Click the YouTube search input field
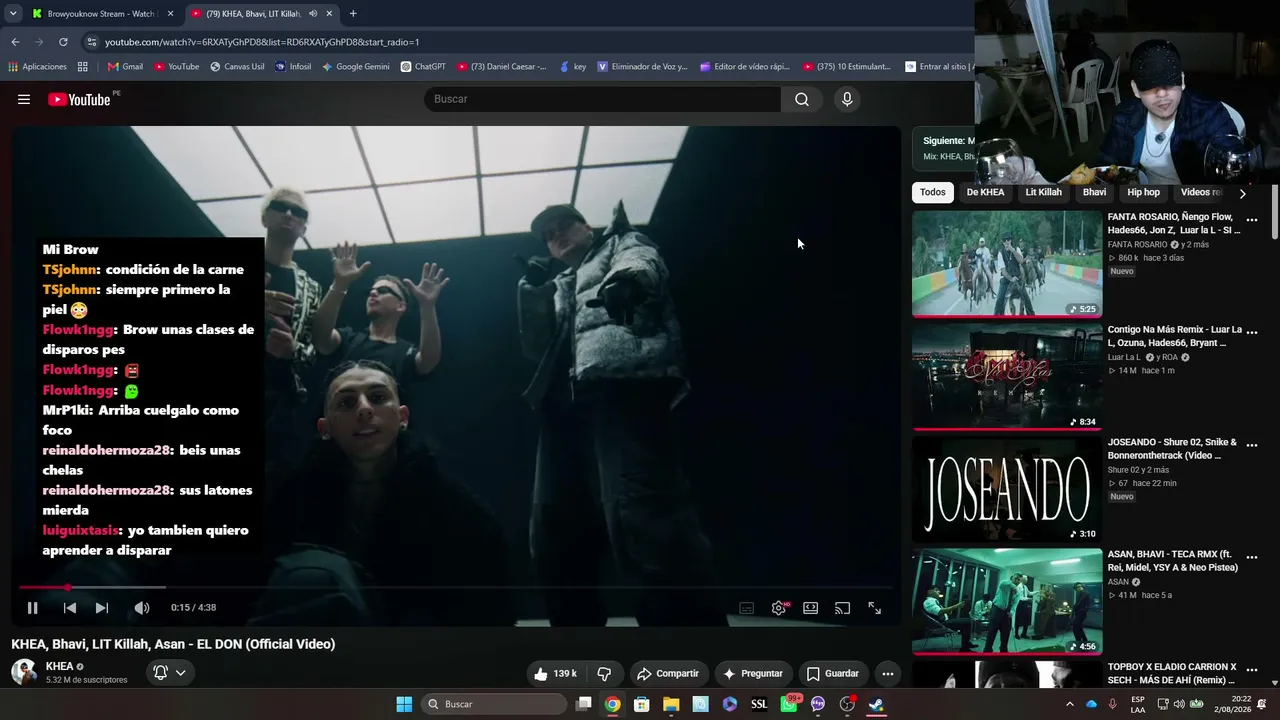 (x=602, y=99)
